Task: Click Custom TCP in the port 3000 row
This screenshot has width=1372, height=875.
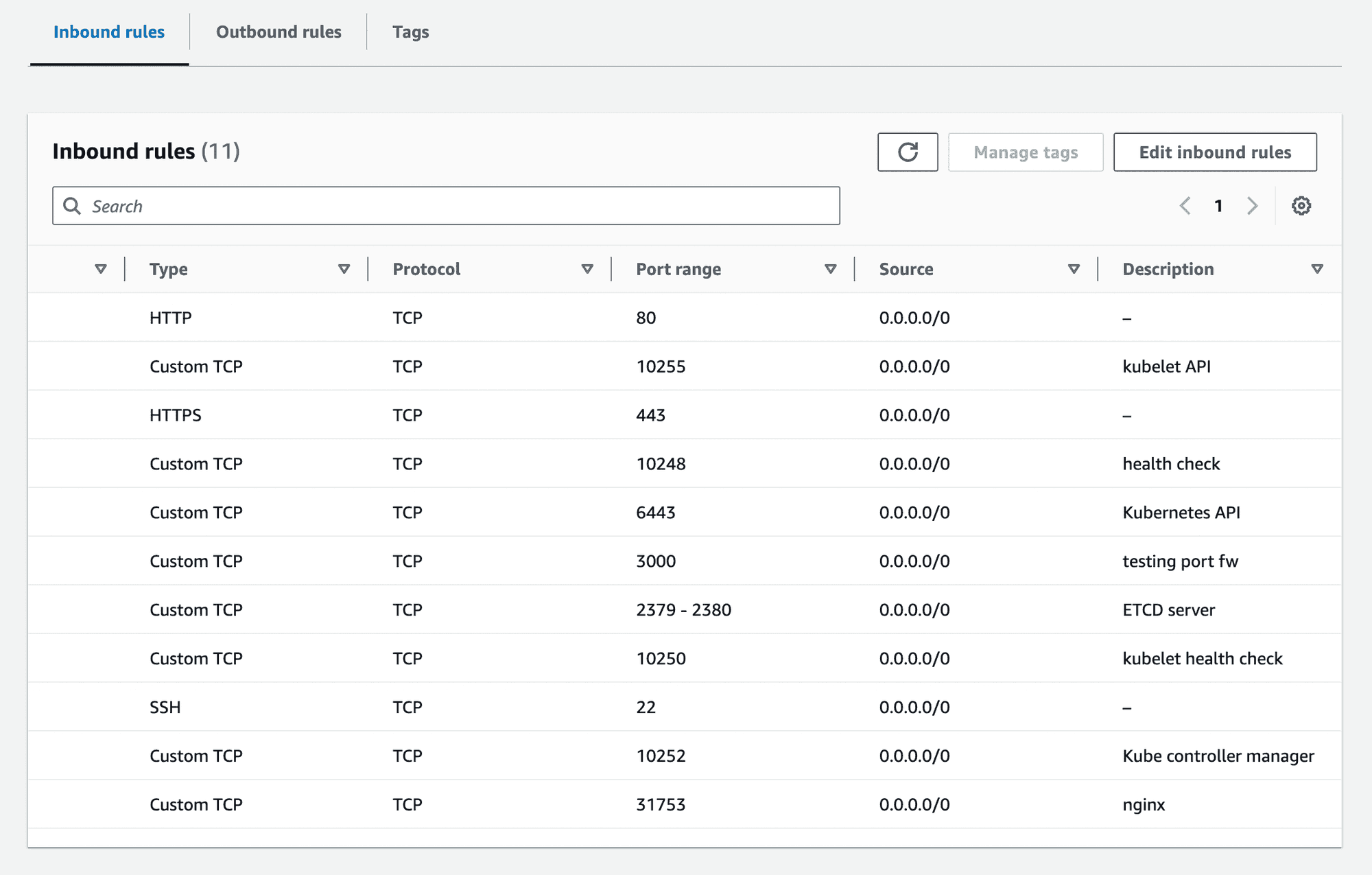Action: point(196,561)
